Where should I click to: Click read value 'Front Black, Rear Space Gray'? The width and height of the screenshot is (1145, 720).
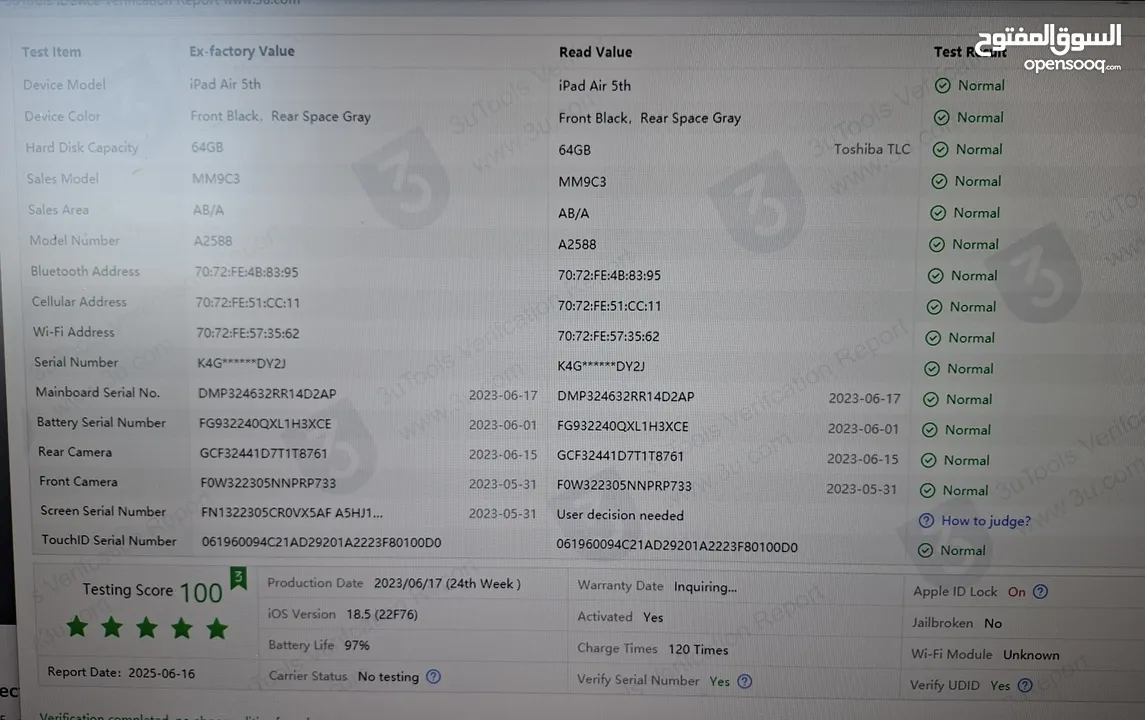coord(649,118)
